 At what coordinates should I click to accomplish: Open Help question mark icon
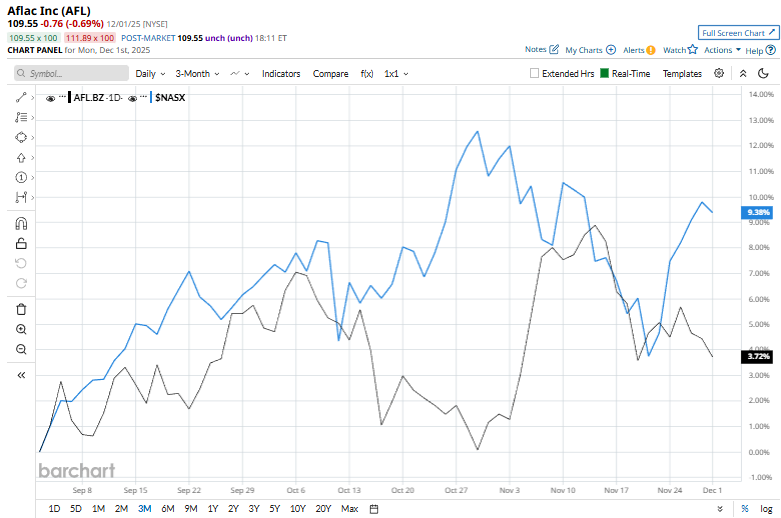771,50
